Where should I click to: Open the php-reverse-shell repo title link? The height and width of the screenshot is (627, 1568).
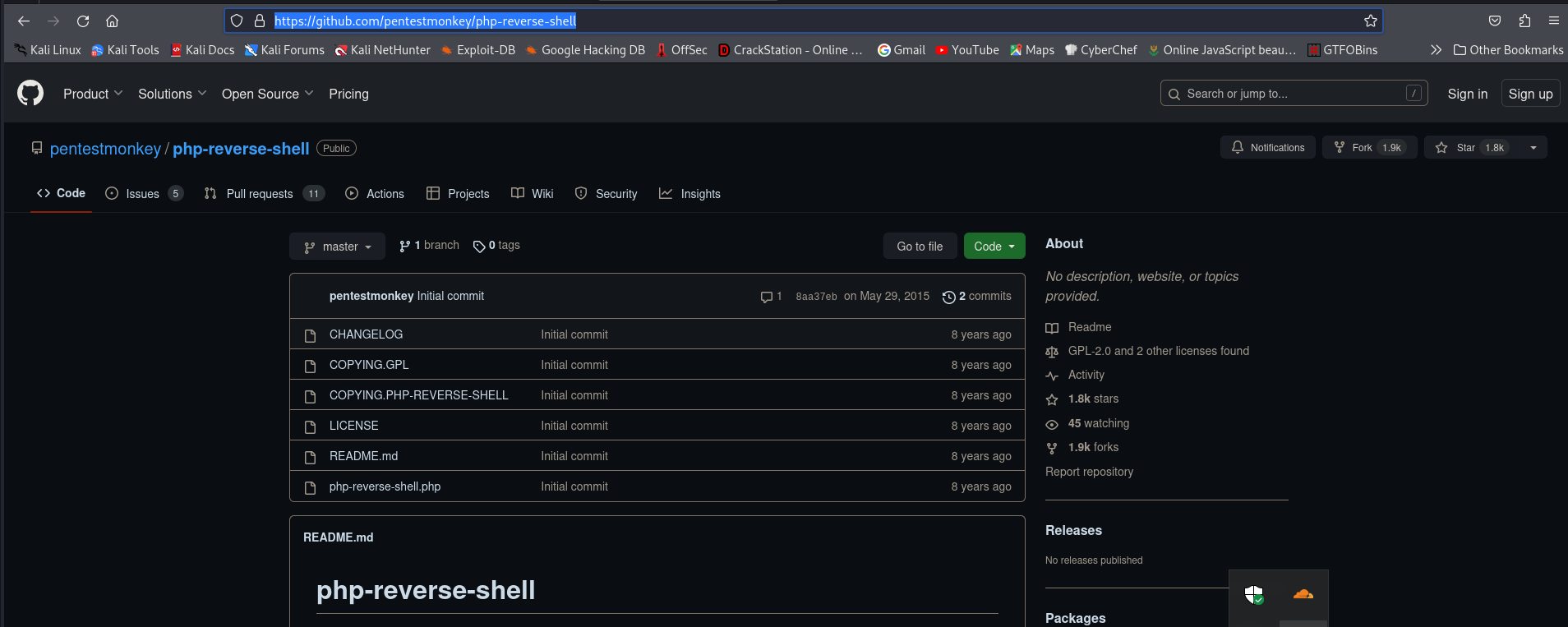click(x=241, y=149)
